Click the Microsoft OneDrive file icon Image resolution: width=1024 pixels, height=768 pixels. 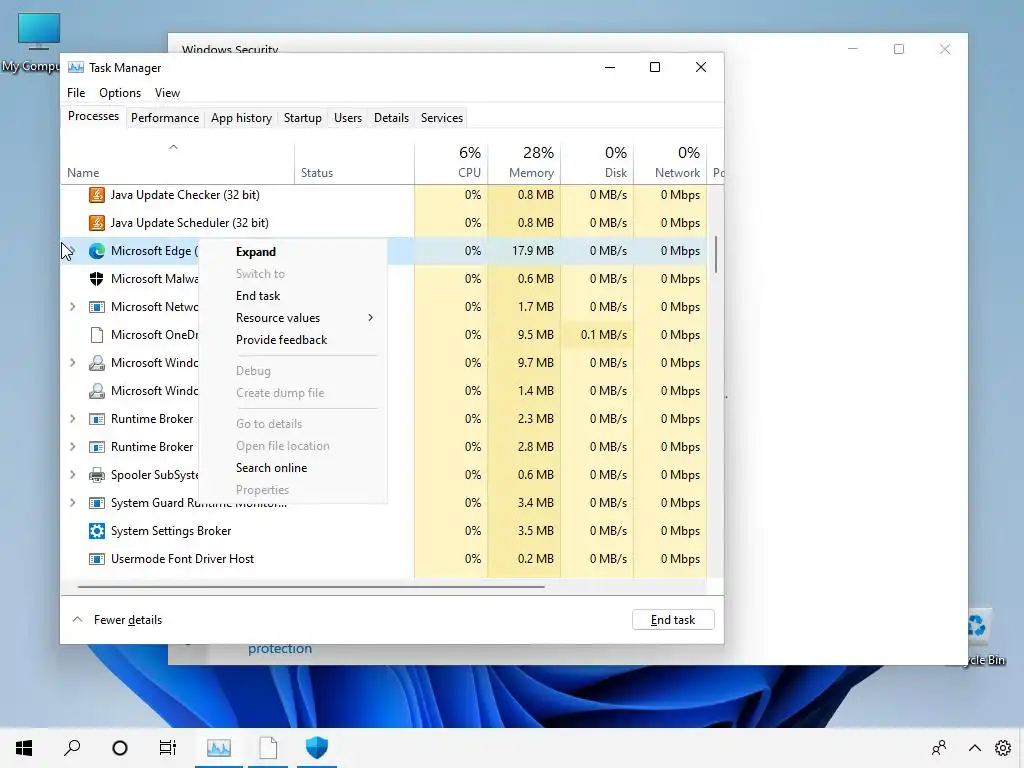tap(97, 335)
